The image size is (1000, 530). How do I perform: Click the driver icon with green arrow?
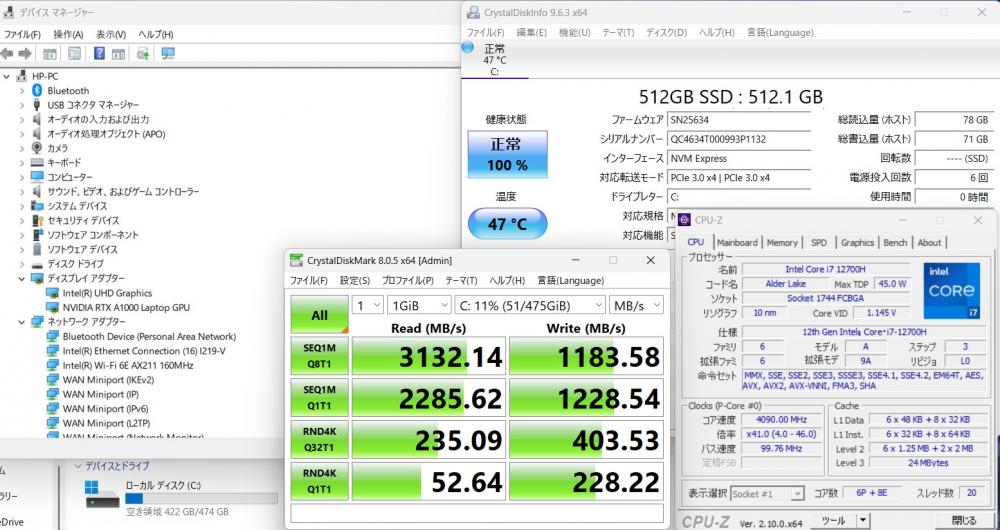(143, 54)
